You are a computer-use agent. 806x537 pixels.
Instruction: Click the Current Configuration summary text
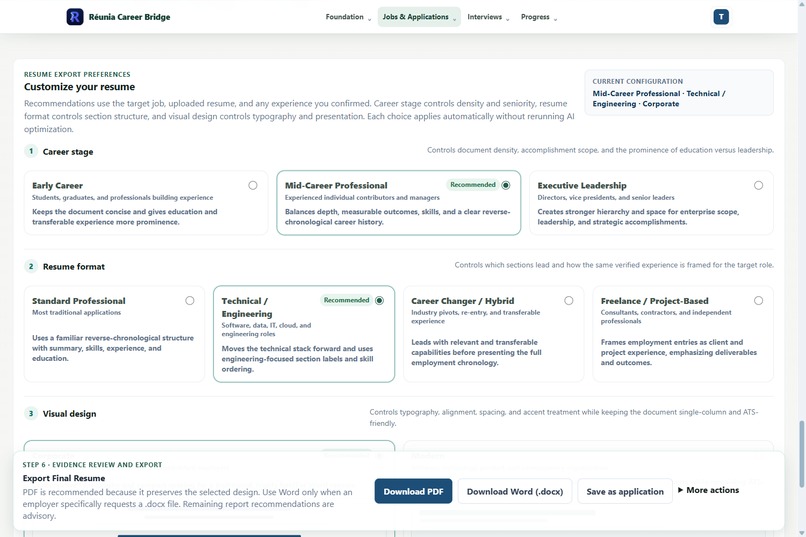click(658, 99)
